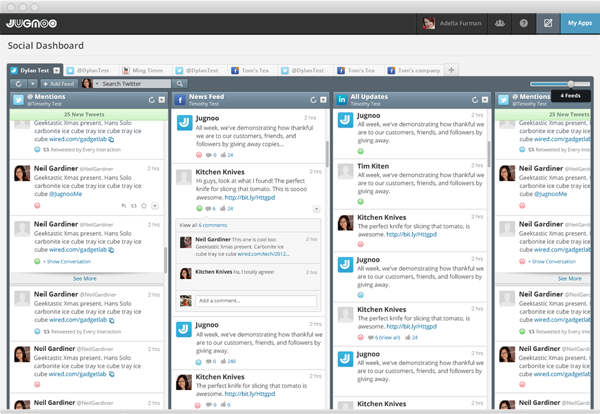Like the Kitchen Knives News Feed post
Image resolution: width=600 pixels, height=414 pixels.
coord(182,208)
